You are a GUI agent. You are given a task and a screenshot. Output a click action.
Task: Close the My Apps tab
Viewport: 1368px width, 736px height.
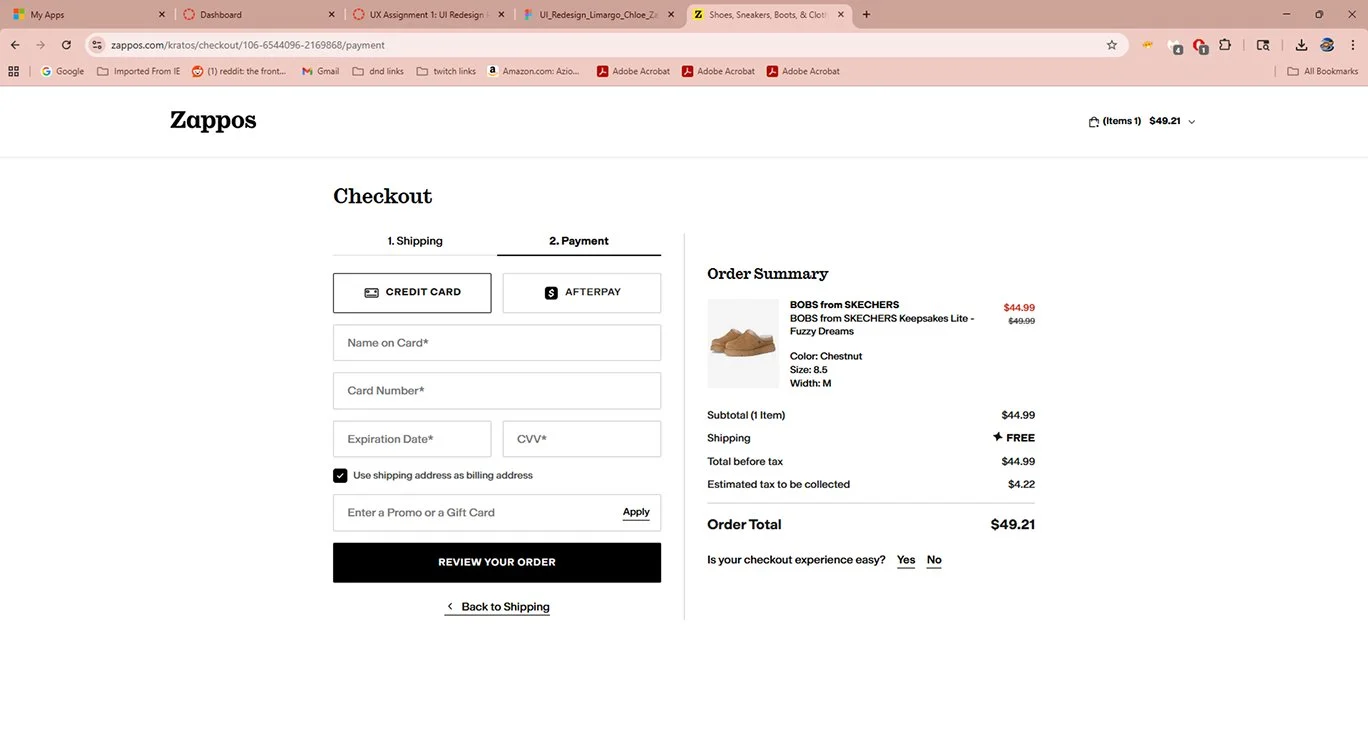pyautogui.click(x=162, y=15)
